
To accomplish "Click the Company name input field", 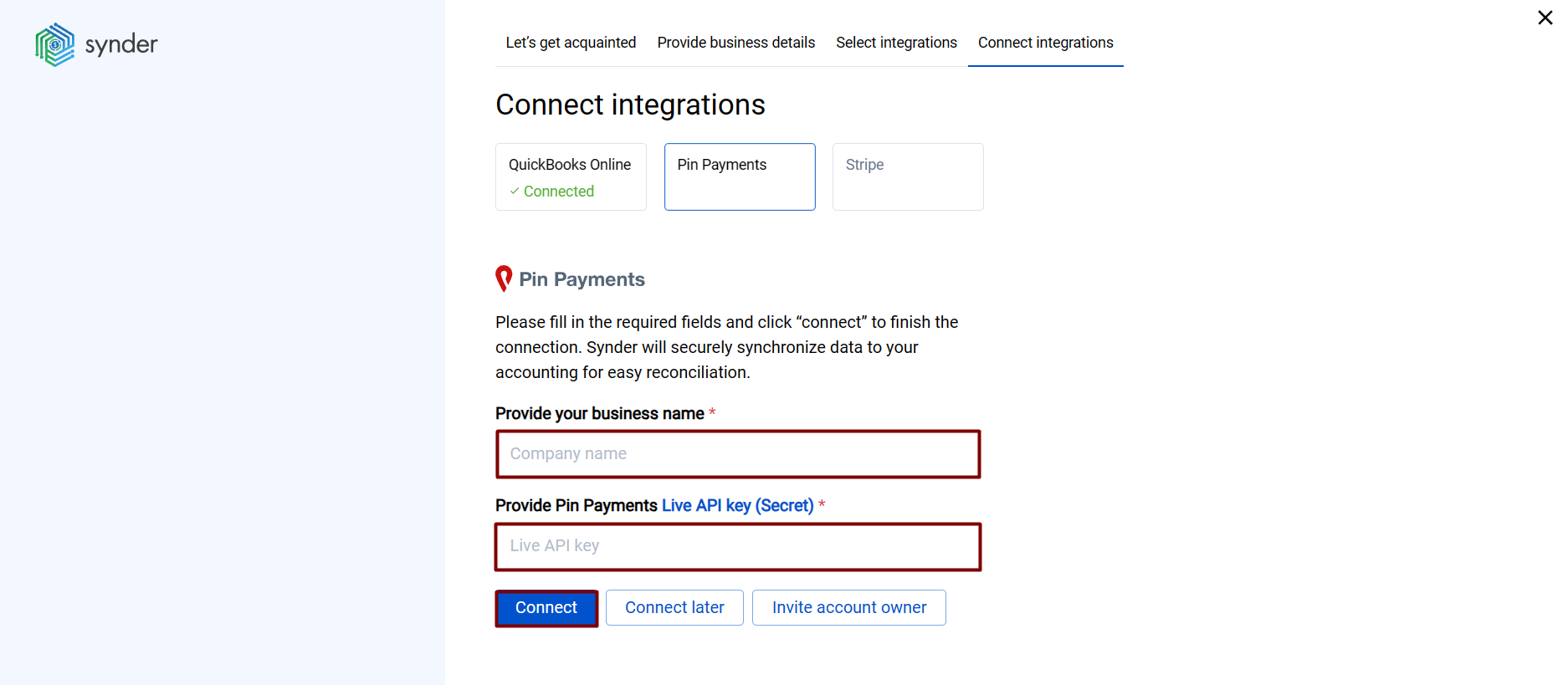I will pos(738,453).
